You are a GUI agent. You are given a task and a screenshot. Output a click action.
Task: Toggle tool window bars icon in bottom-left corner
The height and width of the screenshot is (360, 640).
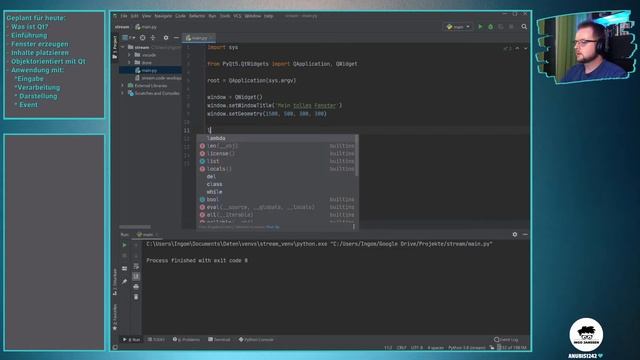click(x=115, y=347)
